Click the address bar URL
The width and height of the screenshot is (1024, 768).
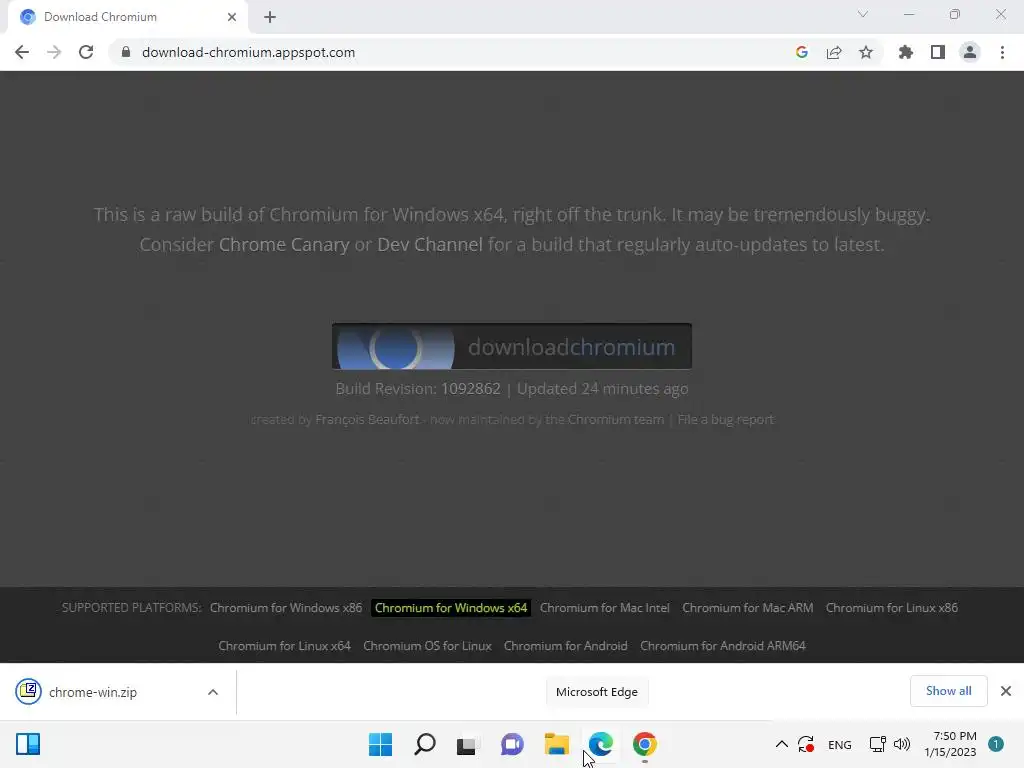click(248, 52)
